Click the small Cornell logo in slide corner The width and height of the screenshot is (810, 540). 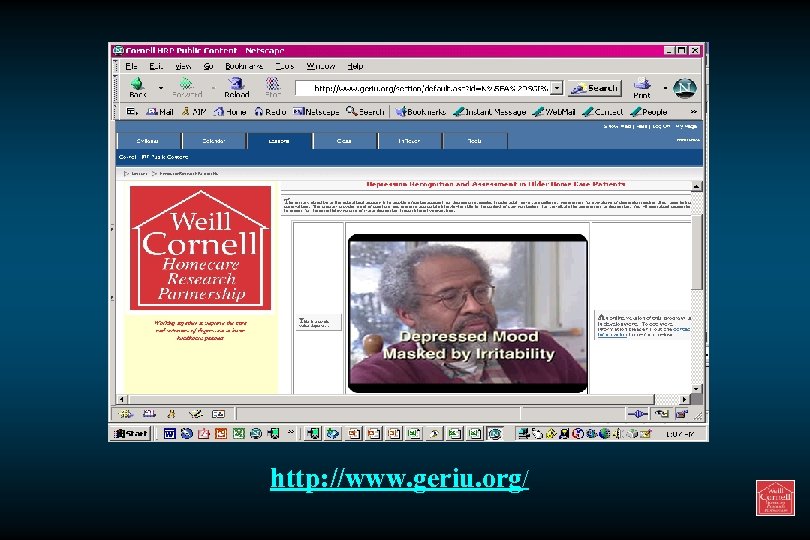[775, 498]
